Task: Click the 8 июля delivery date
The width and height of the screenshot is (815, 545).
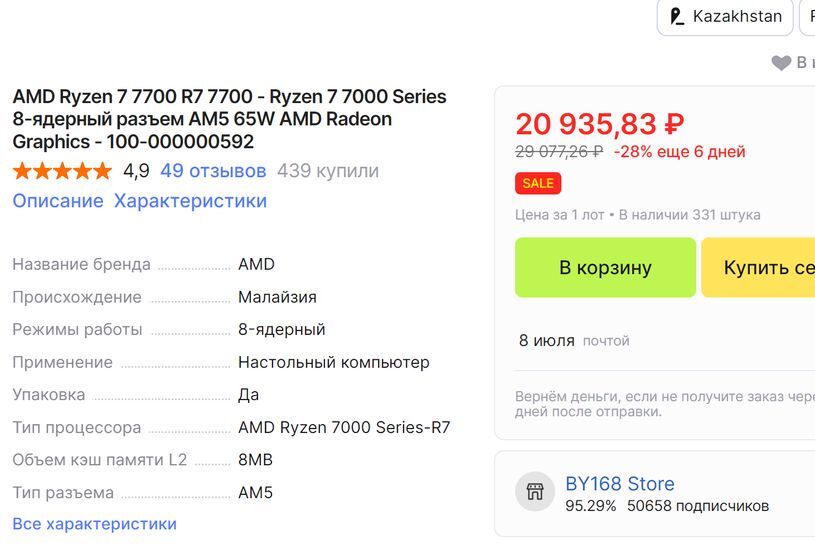Action: point(546,341)
